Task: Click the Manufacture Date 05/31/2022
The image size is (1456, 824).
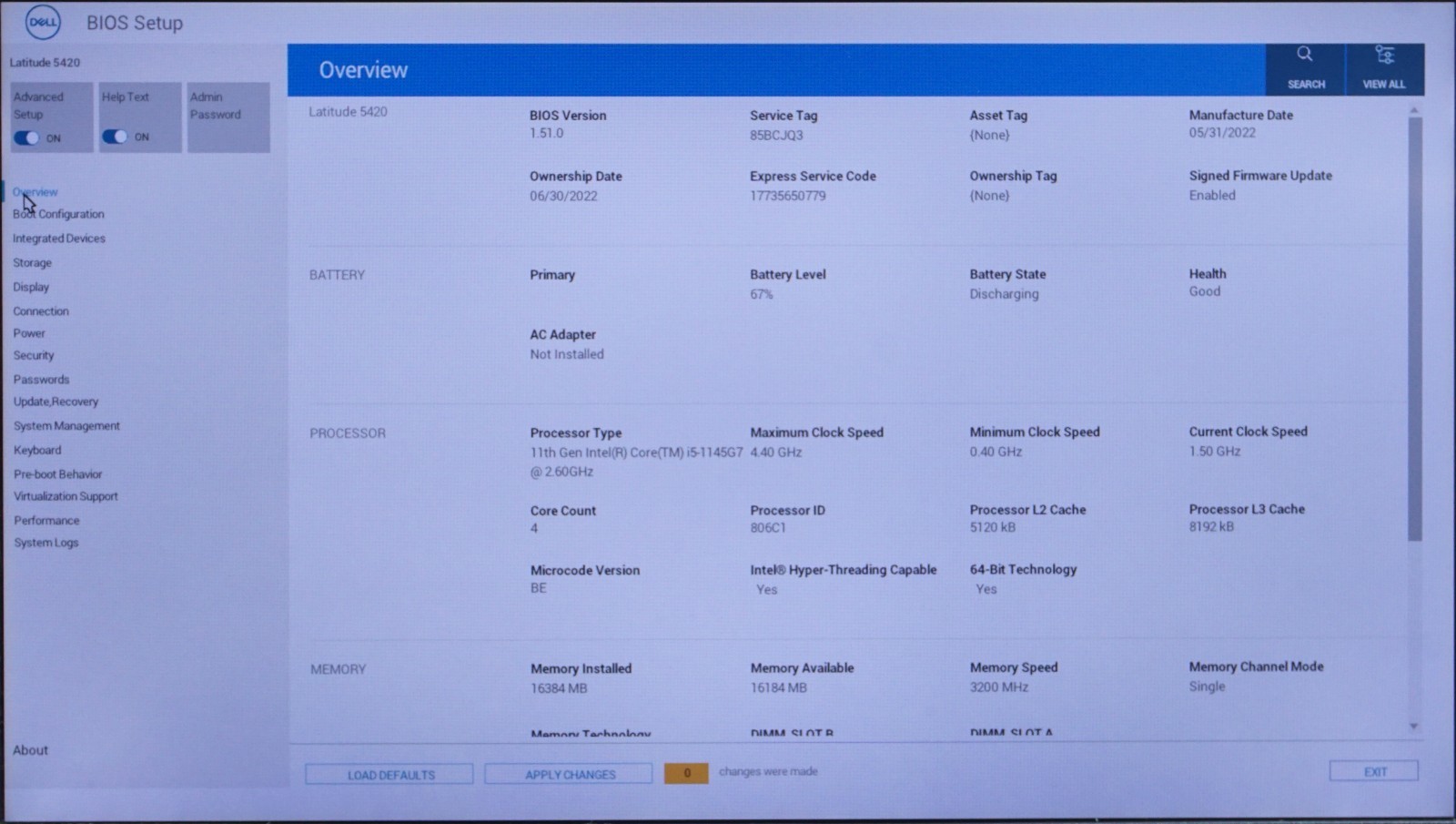Action: pyautogui.click(x=1222, y=132)
